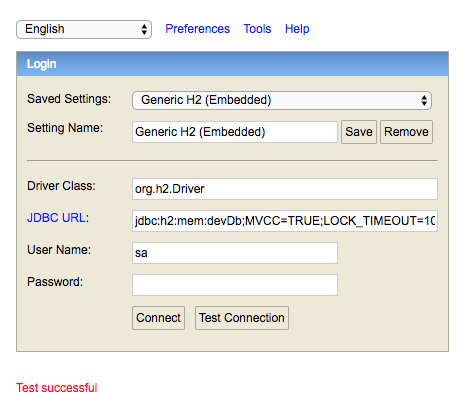The image size is (467, 412).
Task: Open the Preferences link
Action: click(197, 29)
